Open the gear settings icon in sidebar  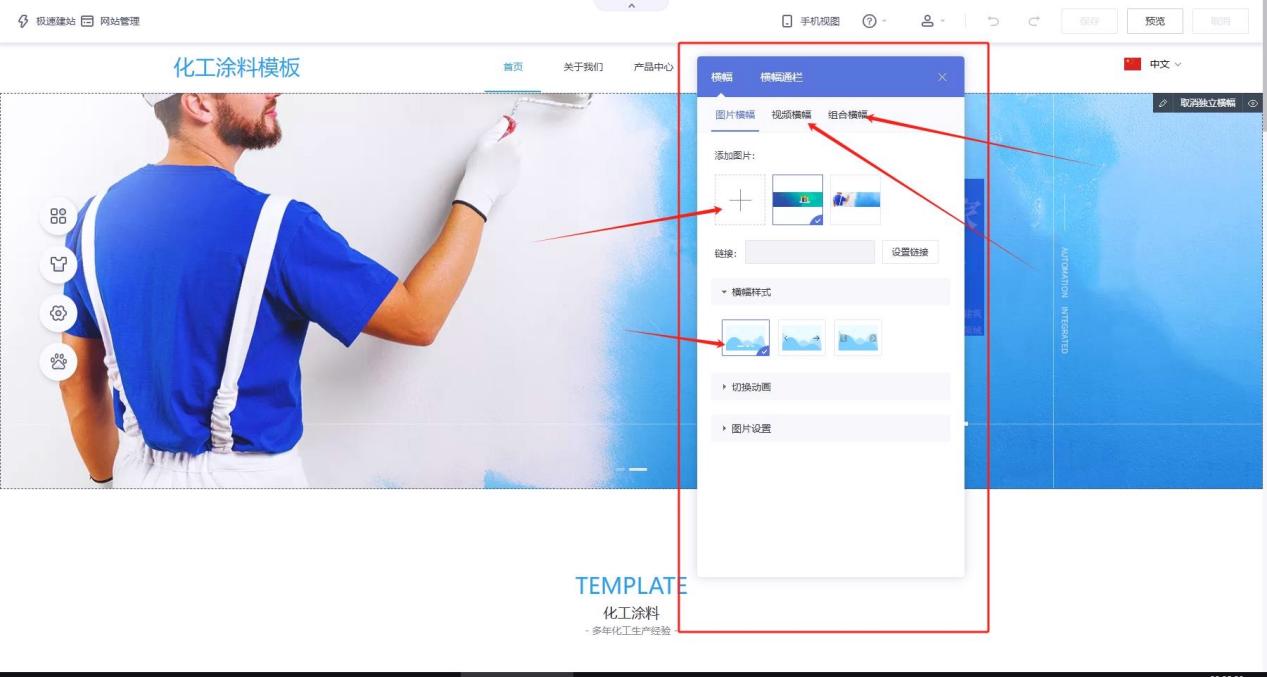point(59,313)
